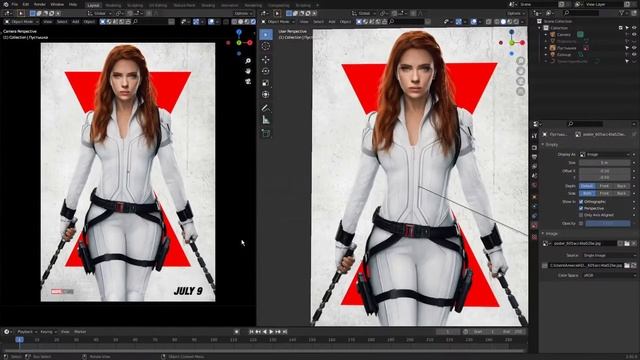Image resolution: width=640 pixels, height=360 pixels.
Task: Switch to the Layout workspace tab
Action: (93, 5)
